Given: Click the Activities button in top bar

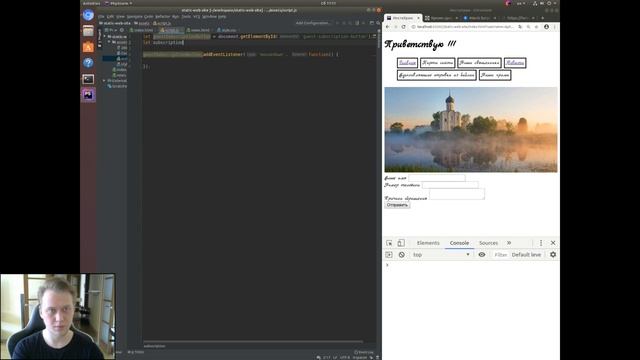Looking at the screenshot, I should pyautogui.click(x=91, y=3).
